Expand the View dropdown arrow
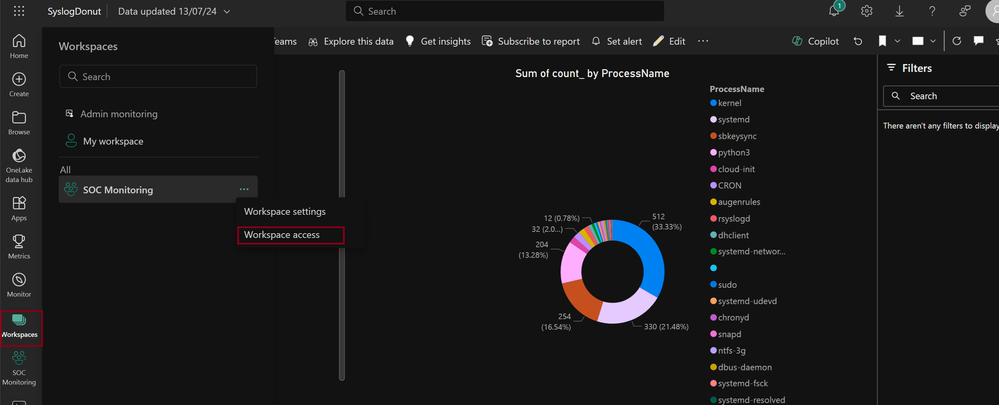The height and width of the screenshot is (405, 999). [933, 41]
